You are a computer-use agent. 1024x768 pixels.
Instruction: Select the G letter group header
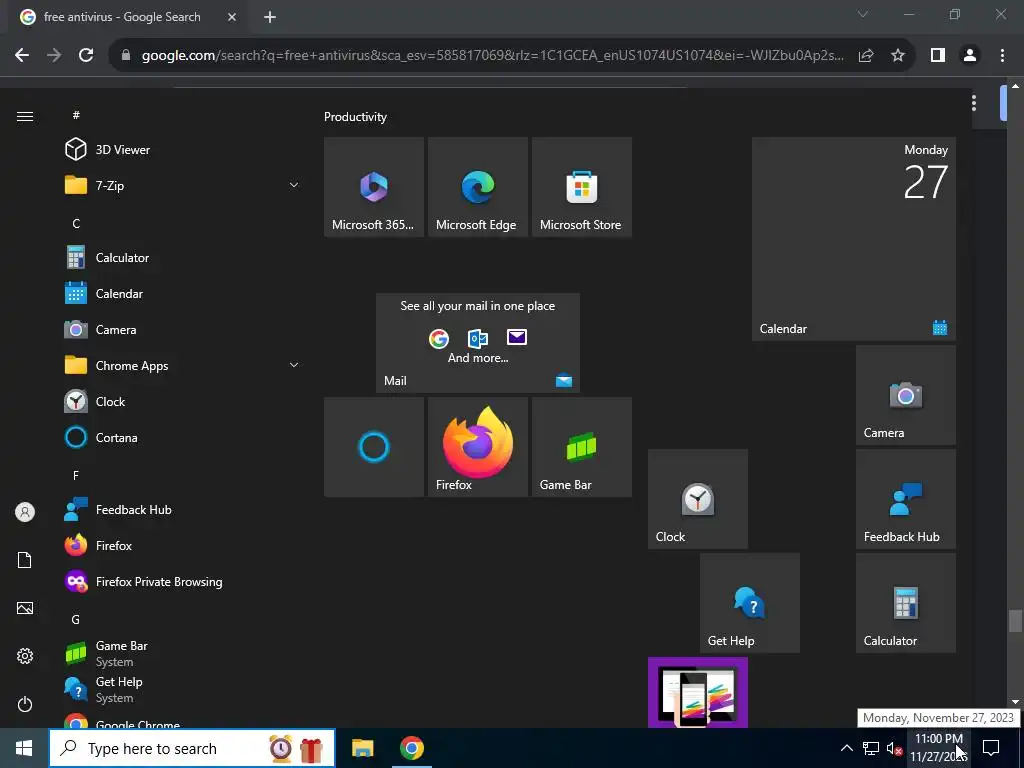76,619
